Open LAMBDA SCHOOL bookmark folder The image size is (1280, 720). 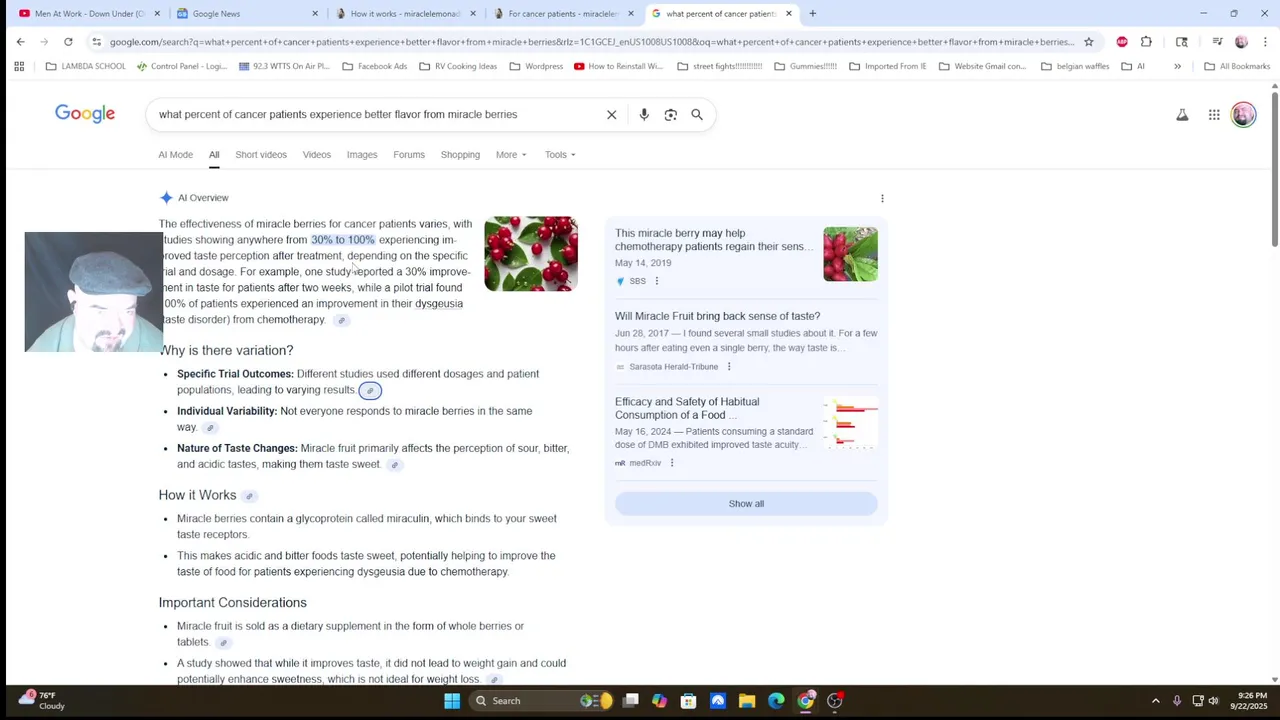click(x=86, y=66)
